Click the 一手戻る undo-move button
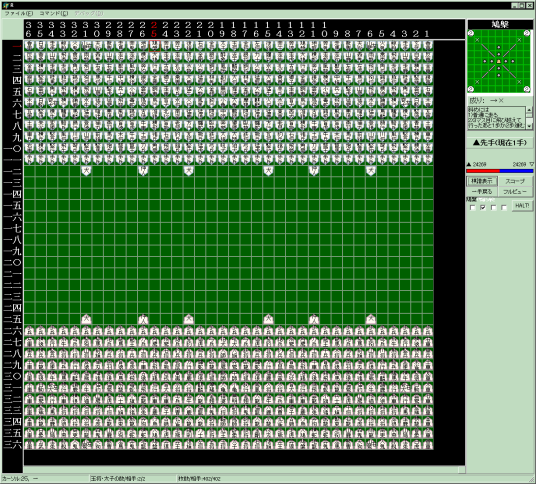The width and height of the screenshot is (536, 484). 482,192
